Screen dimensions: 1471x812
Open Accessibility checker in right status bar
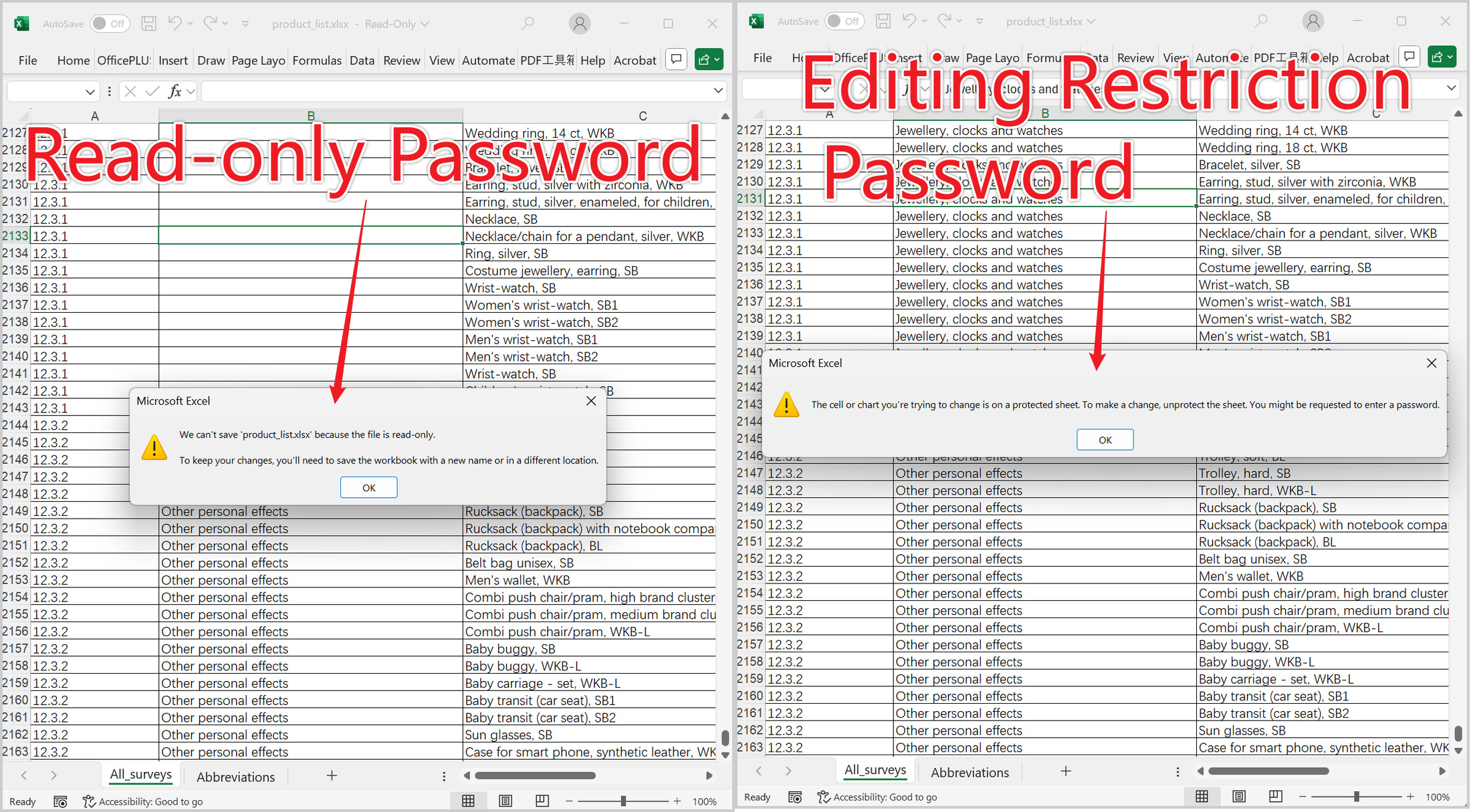coord(877,797)
